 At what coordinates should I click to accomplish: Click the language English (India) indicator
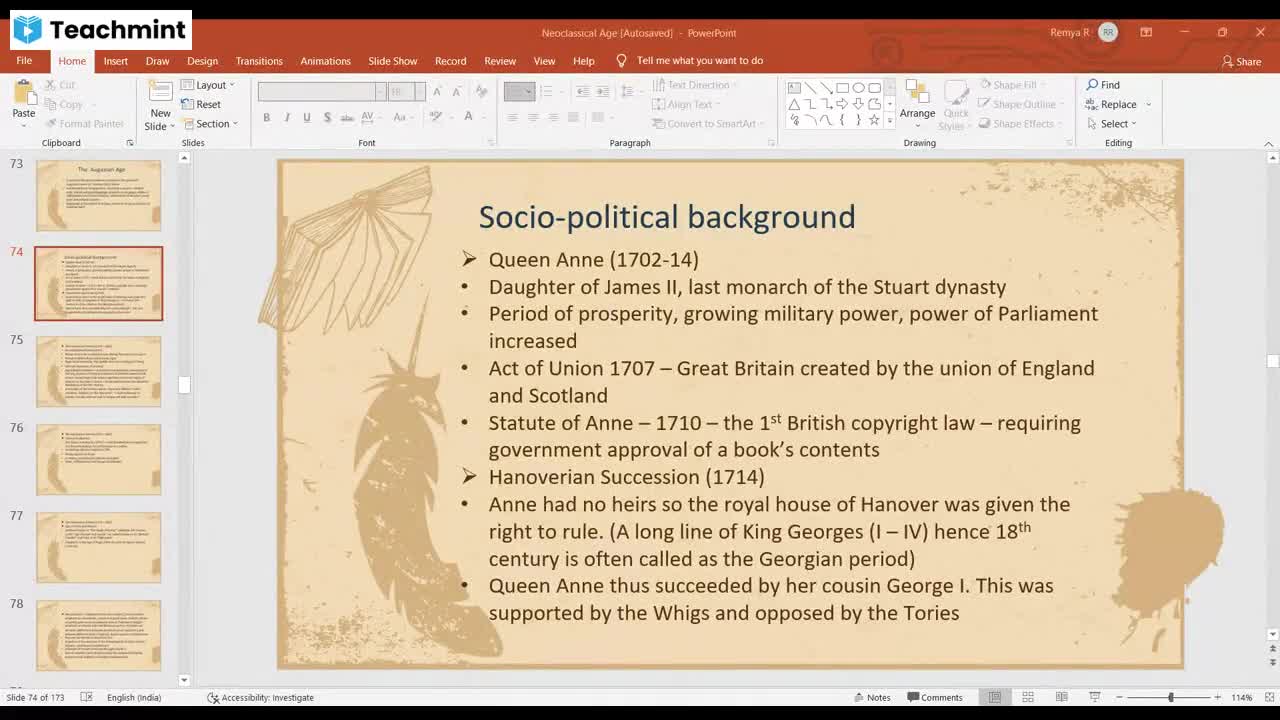click(x=134, y=697)
